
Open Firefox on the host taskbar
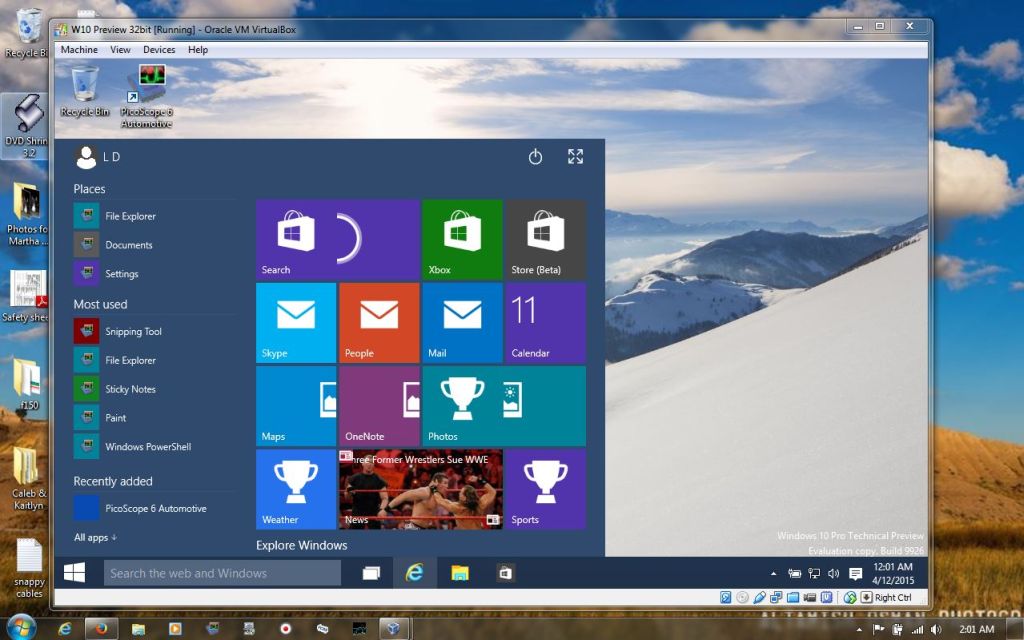pos(101,628)
